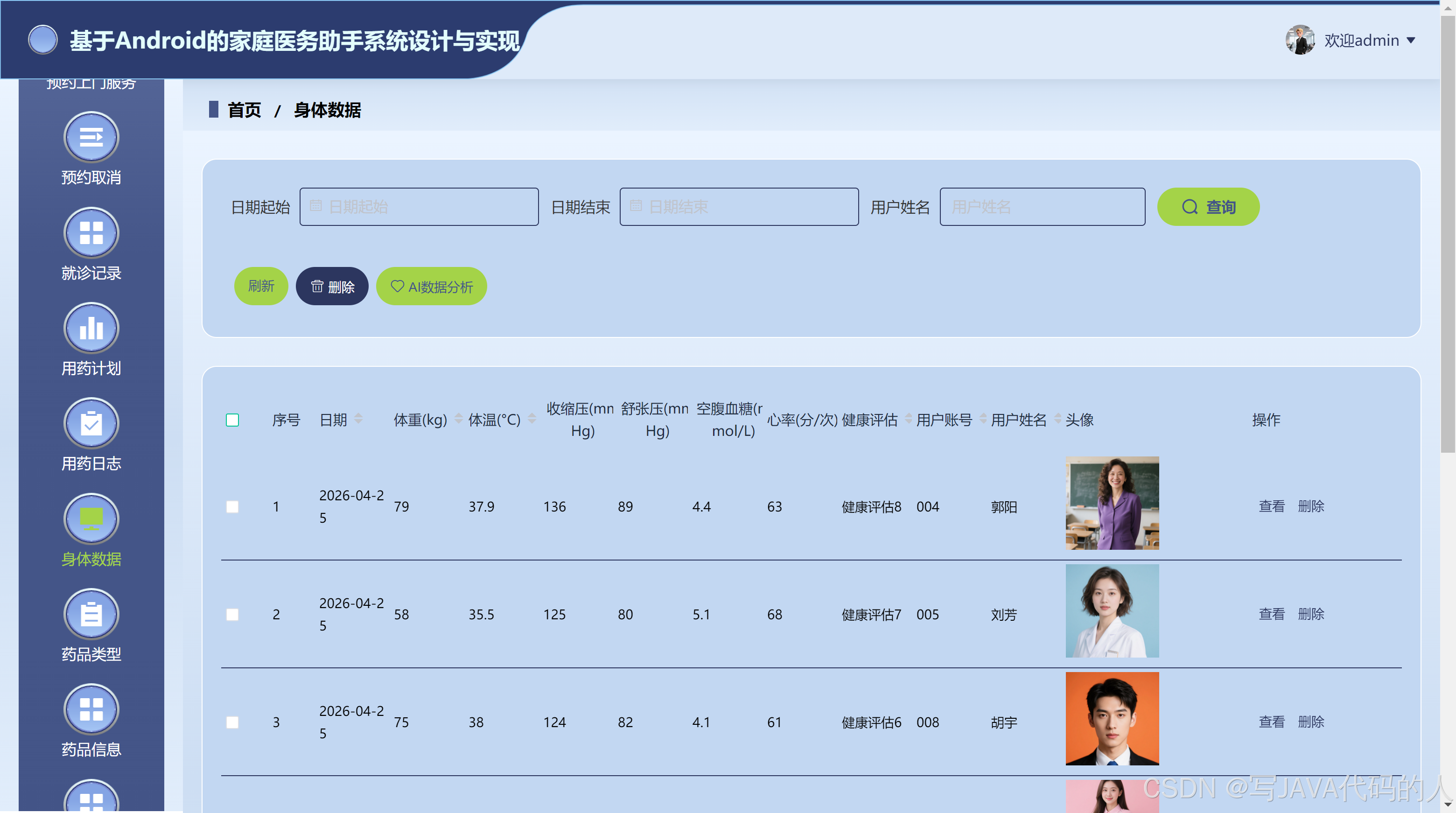Click the 心率(分/次) column header
The height and width of the screenshot is (813, 1456).
tap(802, 420)
